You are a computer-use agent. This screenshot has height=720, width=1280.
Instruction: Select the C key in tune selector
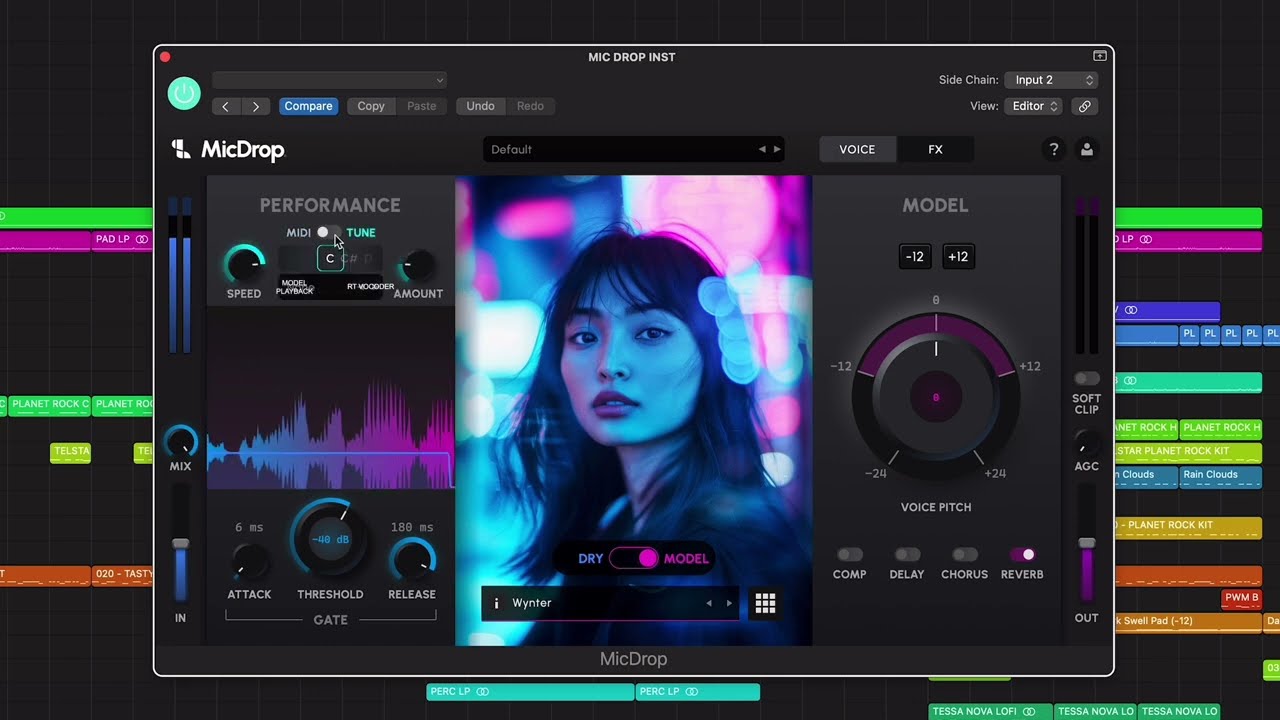(x=330, y=258)
